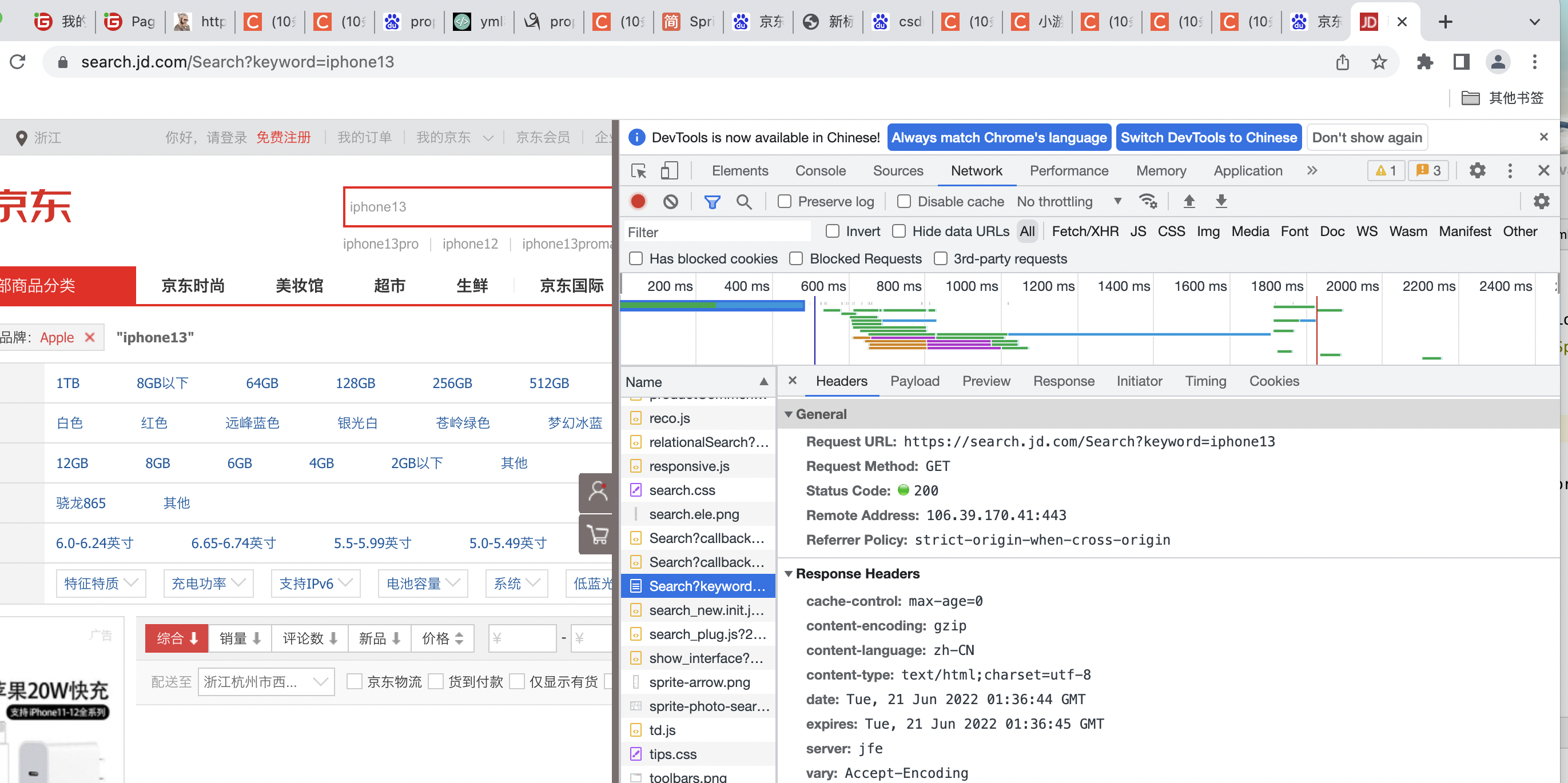1568x783 pixels.
Task: Toggle the network filter funnel icon
Action: pyautogui.click(x=711, y=201)
